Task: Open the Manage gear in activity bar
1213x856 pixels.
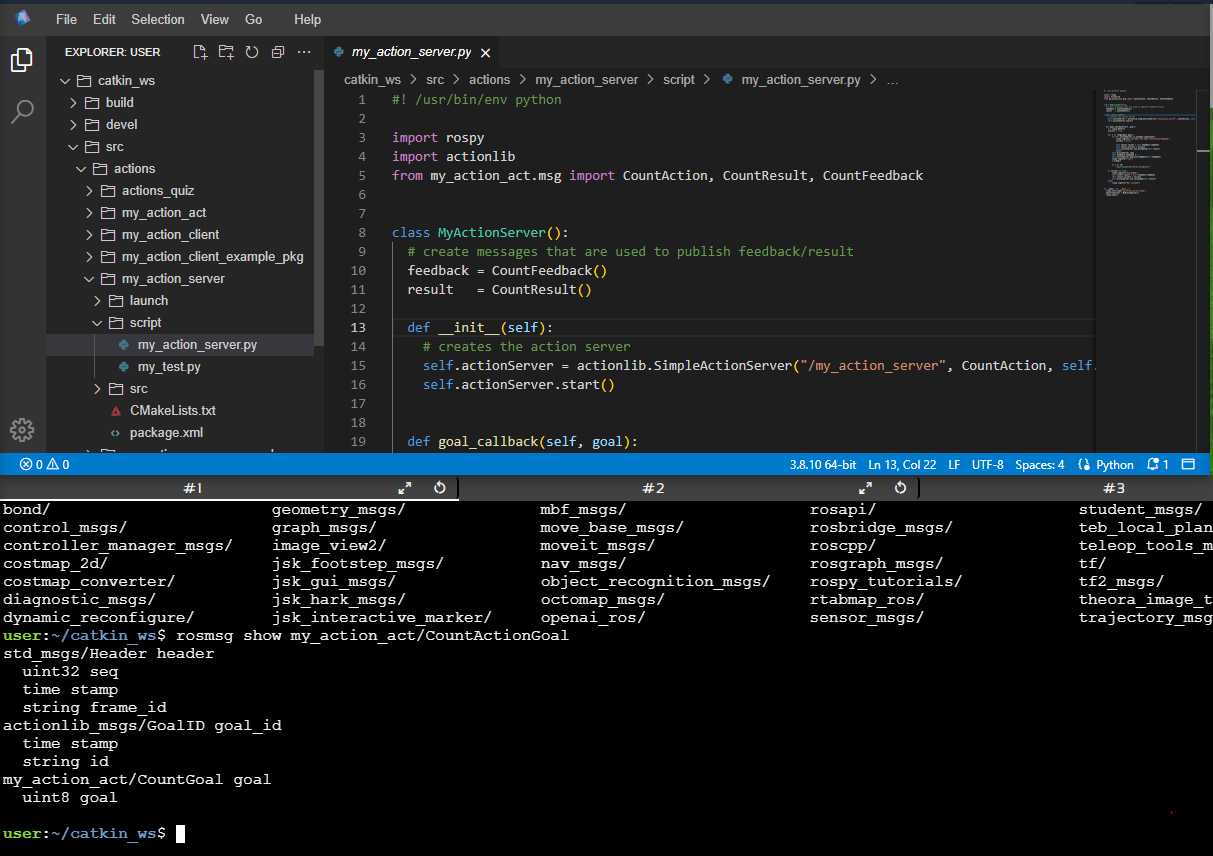Action: point(22,430)
